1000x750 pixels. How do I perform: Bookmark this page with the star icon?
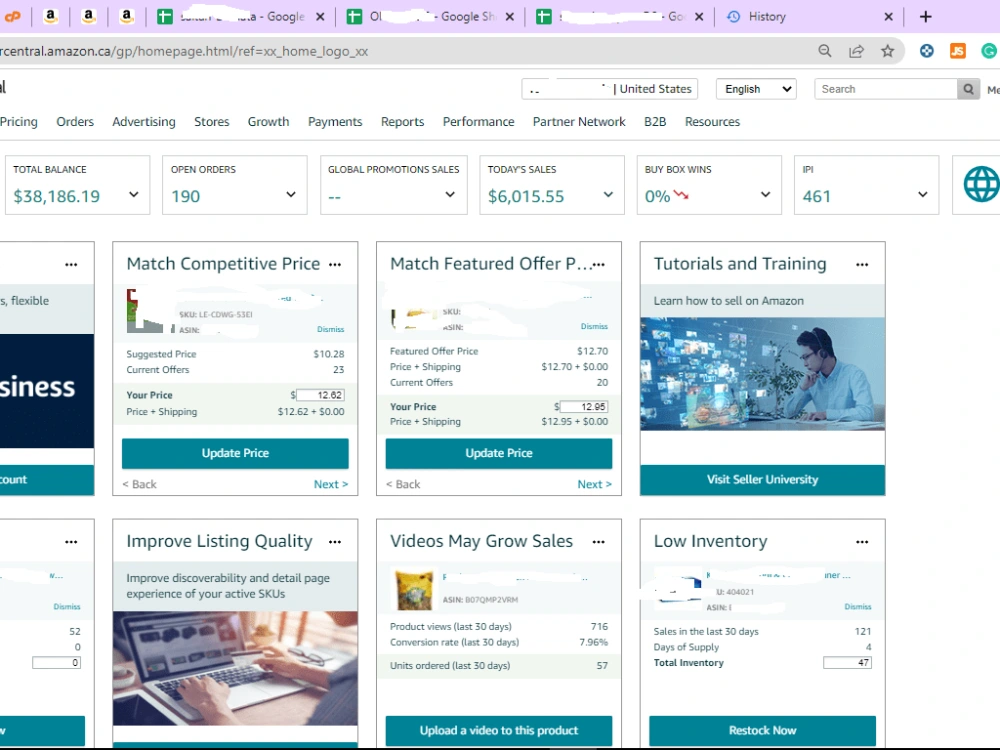887,51
